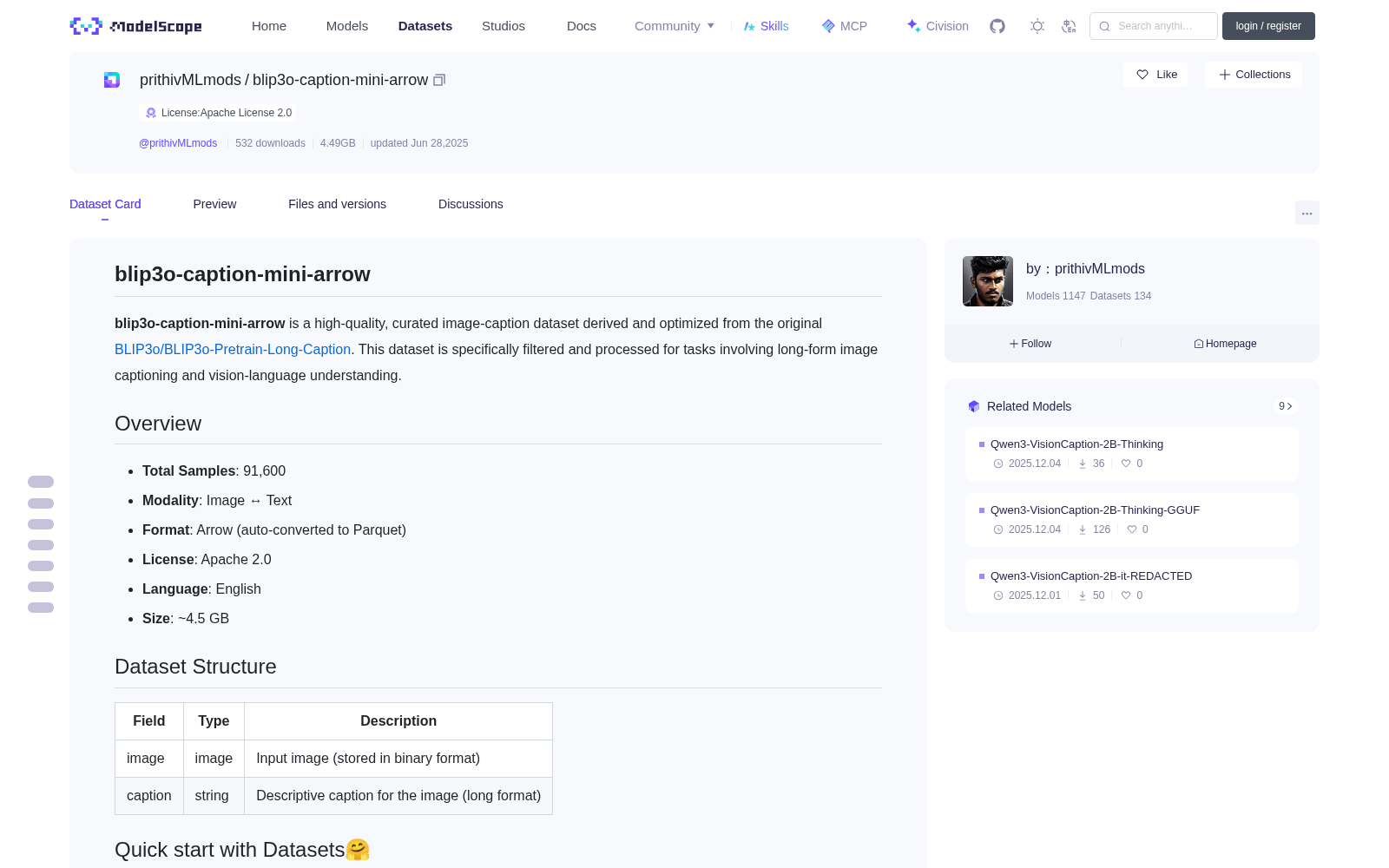Image resolution: width=1389 pixels, height=868 pixels.
Task: Like this dataset
Action: tap(1155, 75)
